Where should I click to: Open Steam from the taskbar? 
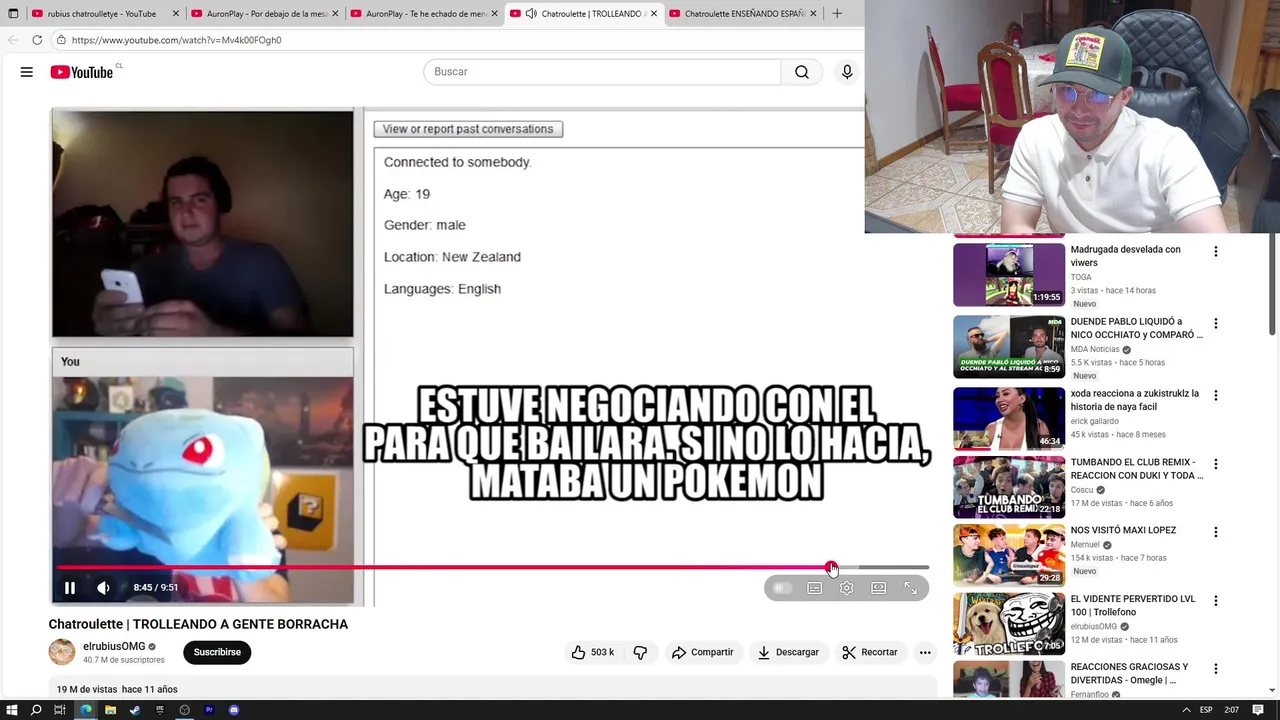click(x=135, y=710)
